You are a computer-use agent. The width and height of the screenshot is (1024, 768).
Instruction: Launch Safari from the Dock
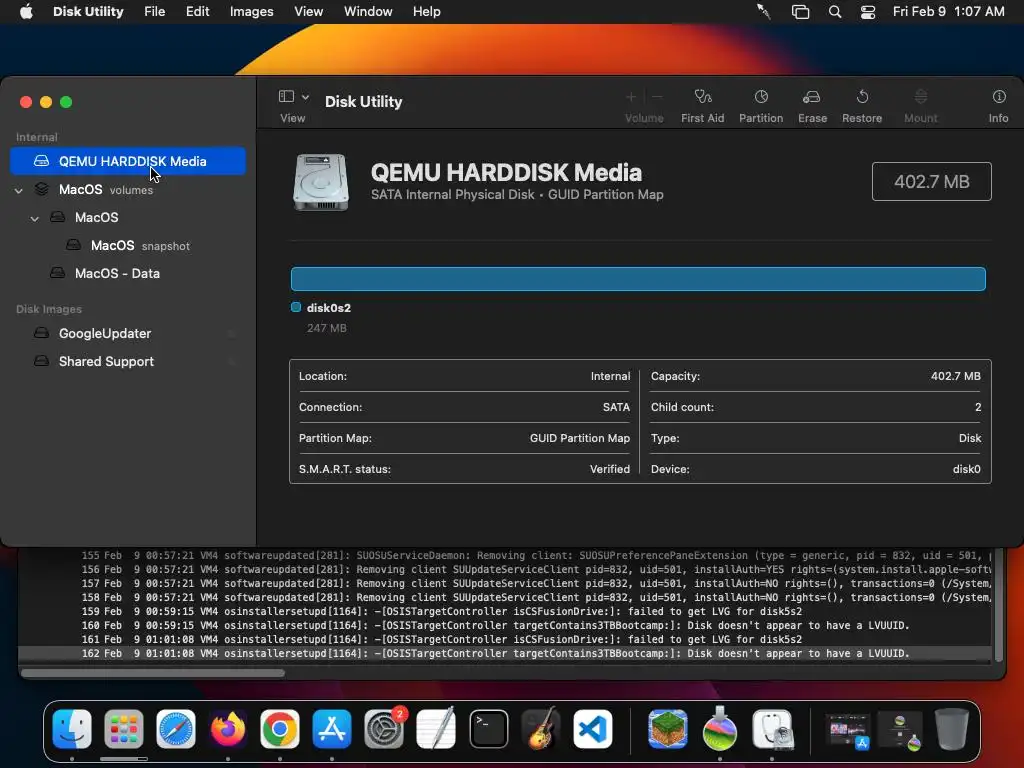pyautogui.click(x=176, y=729)
